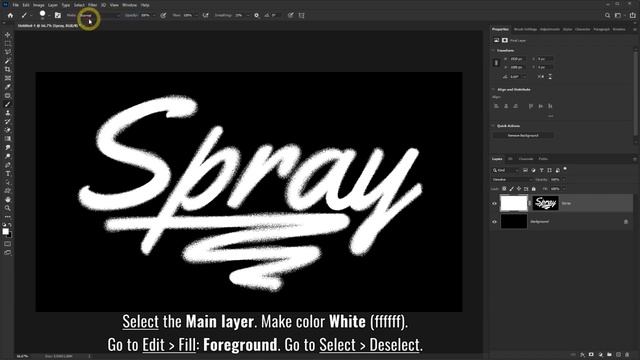Open the Opacity slider dropdown in options bar
The width and height of the screenshot is (640, 360).
153,16
